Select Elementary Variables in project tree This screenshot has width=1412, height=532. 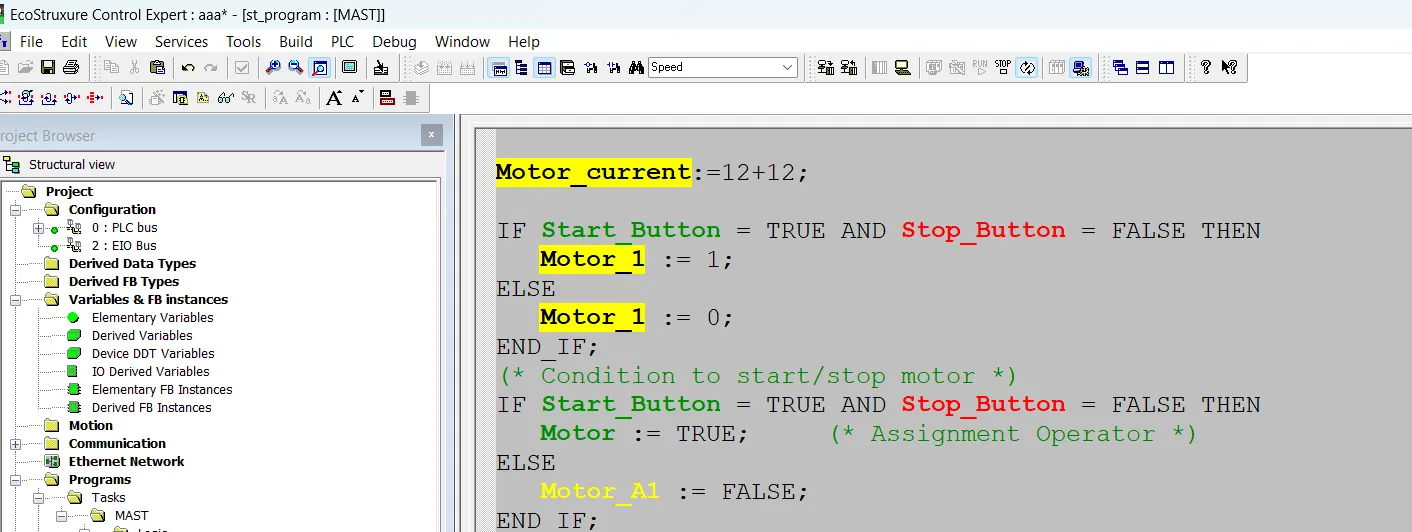(152, 318)
